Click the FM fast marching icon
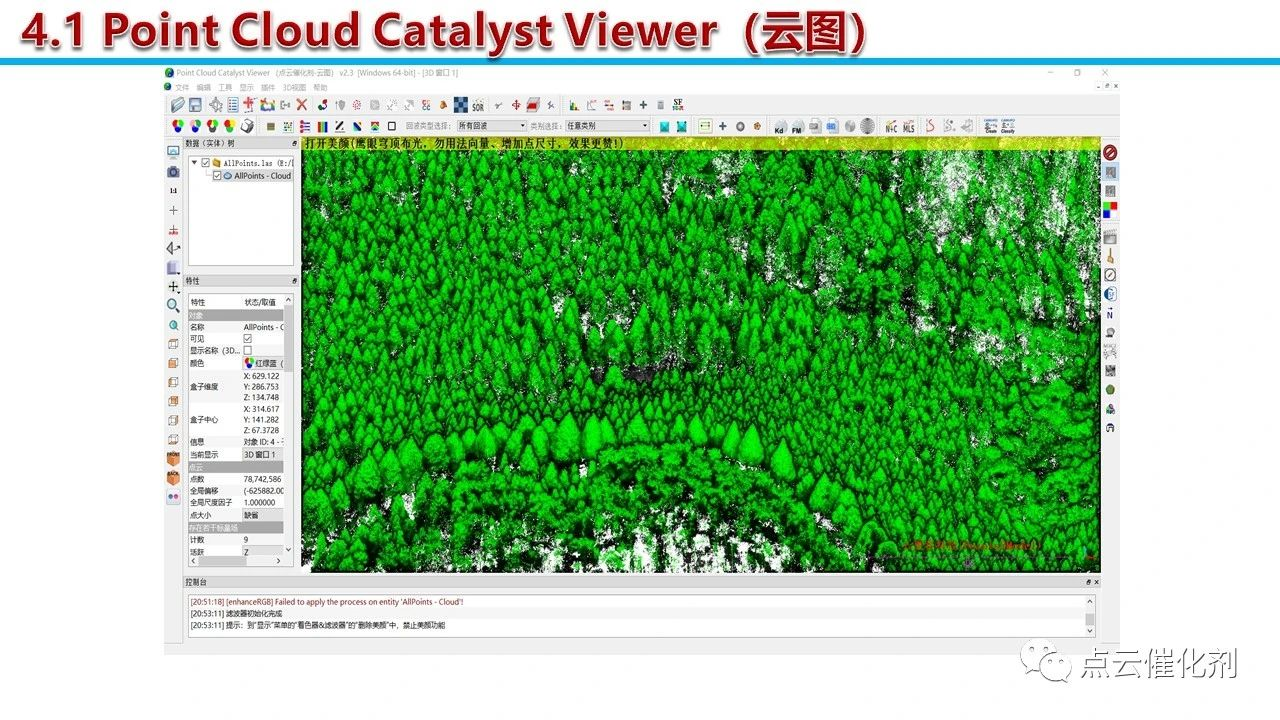The height and width of the screenshot is (720, 1280). 797,127
